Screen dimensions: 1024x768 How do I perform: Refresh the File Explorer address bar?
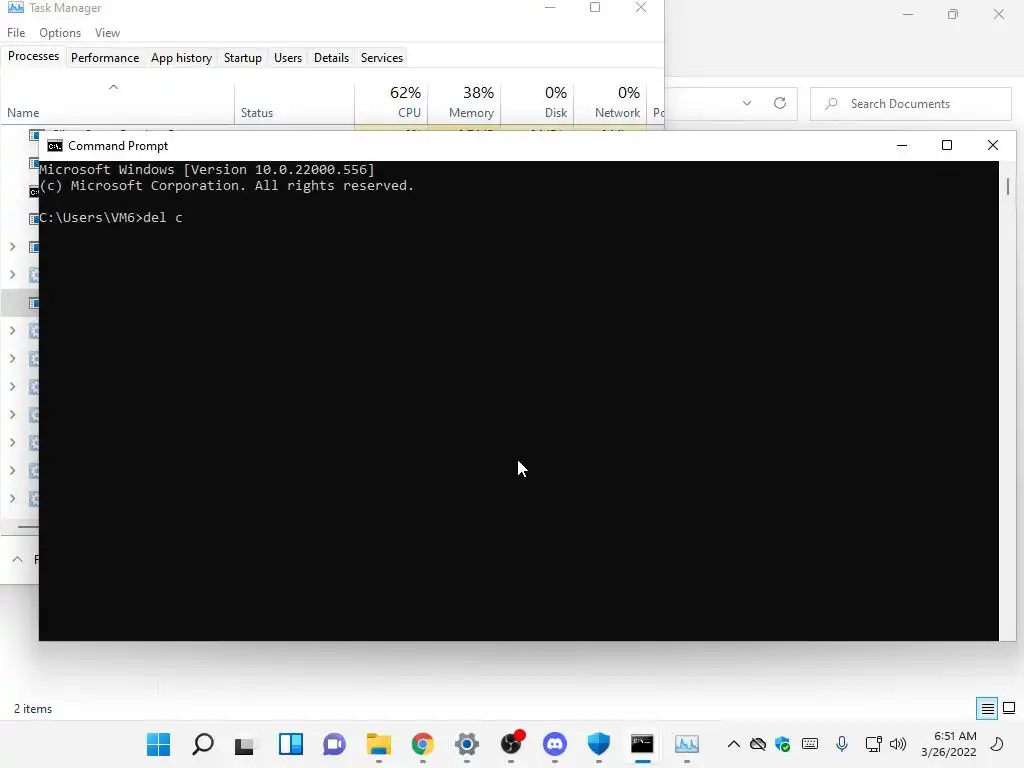780,103
